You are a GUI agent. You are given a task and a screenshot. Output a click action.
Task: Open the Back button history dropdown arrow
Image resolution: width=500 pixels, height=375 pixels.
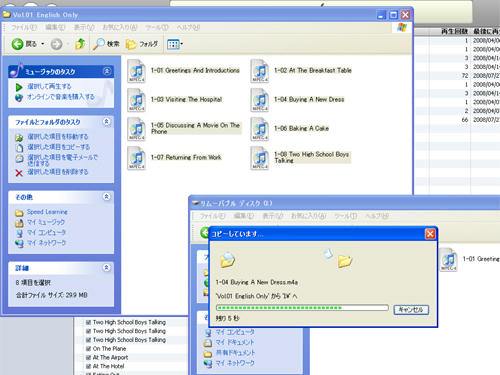(43, 44)
